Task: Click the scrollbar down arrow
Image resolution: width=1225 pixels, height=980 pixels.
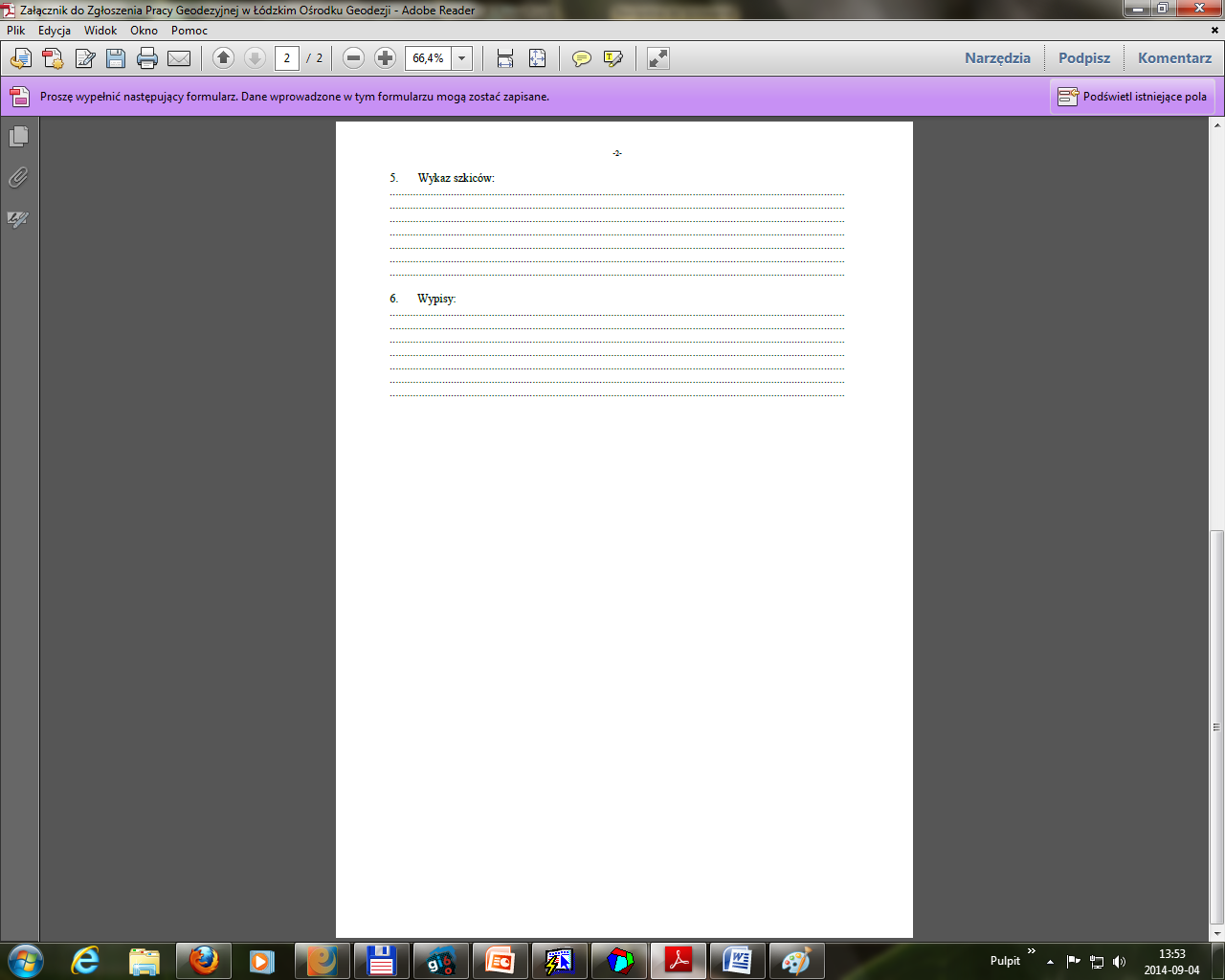Action: point(1216,933)
